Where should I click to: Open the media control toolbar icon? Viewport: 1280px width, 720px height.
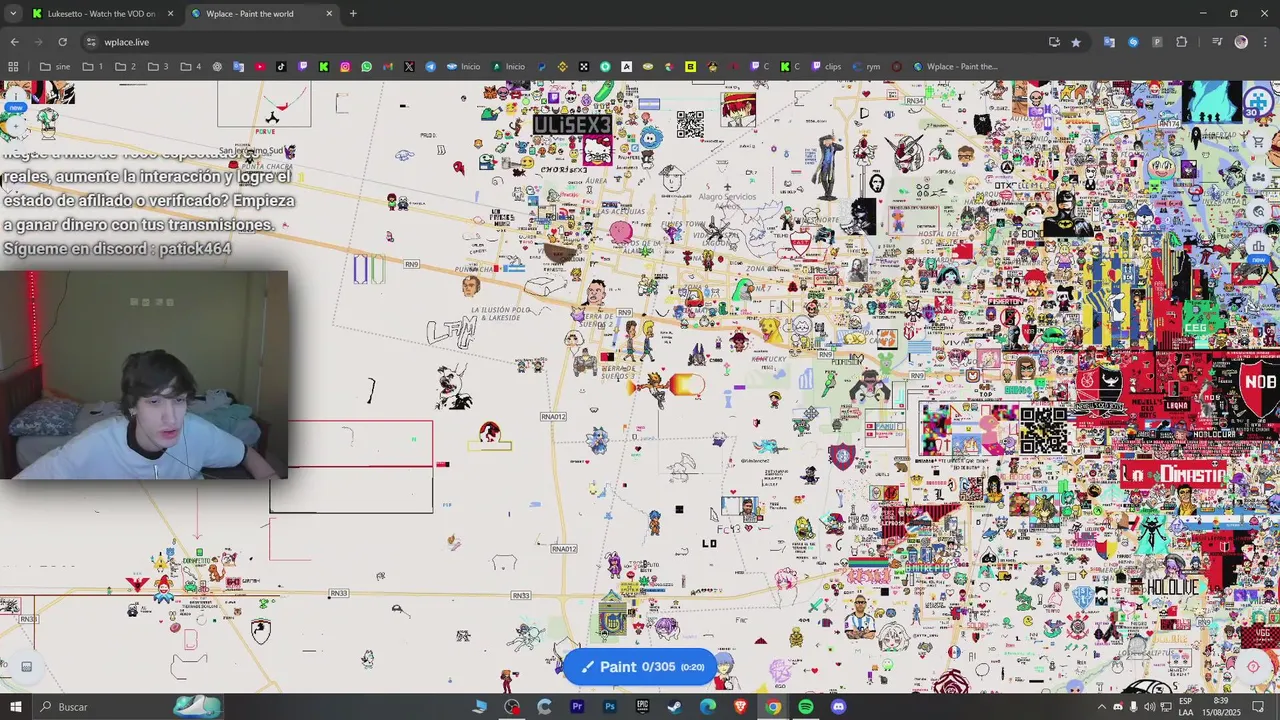coord(1217,42)
